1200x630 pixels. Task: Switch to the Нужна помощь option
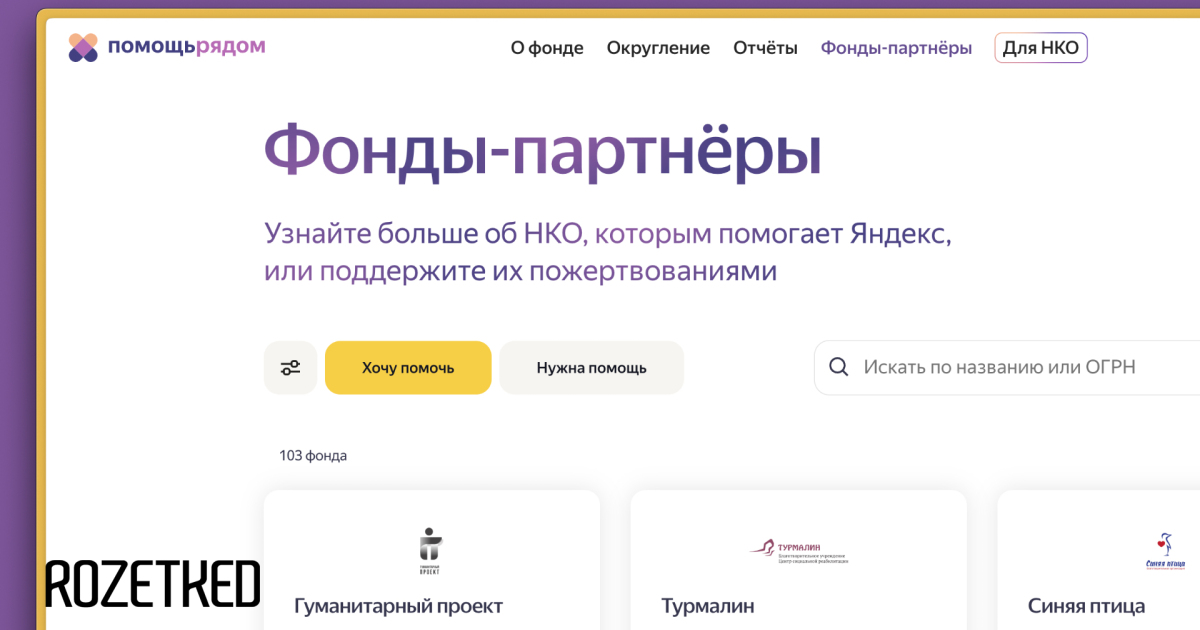tap(591, 368)
